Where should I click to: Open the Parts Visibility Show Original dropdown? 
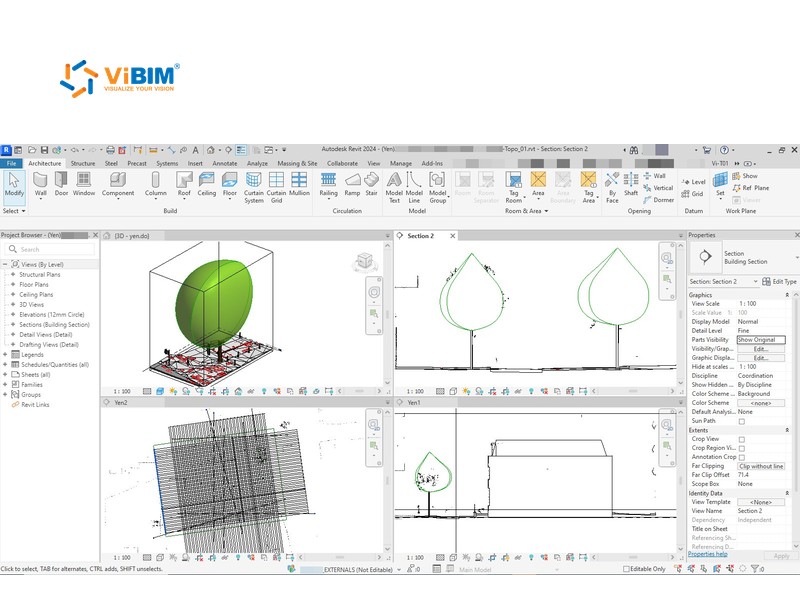pos(761,340)
